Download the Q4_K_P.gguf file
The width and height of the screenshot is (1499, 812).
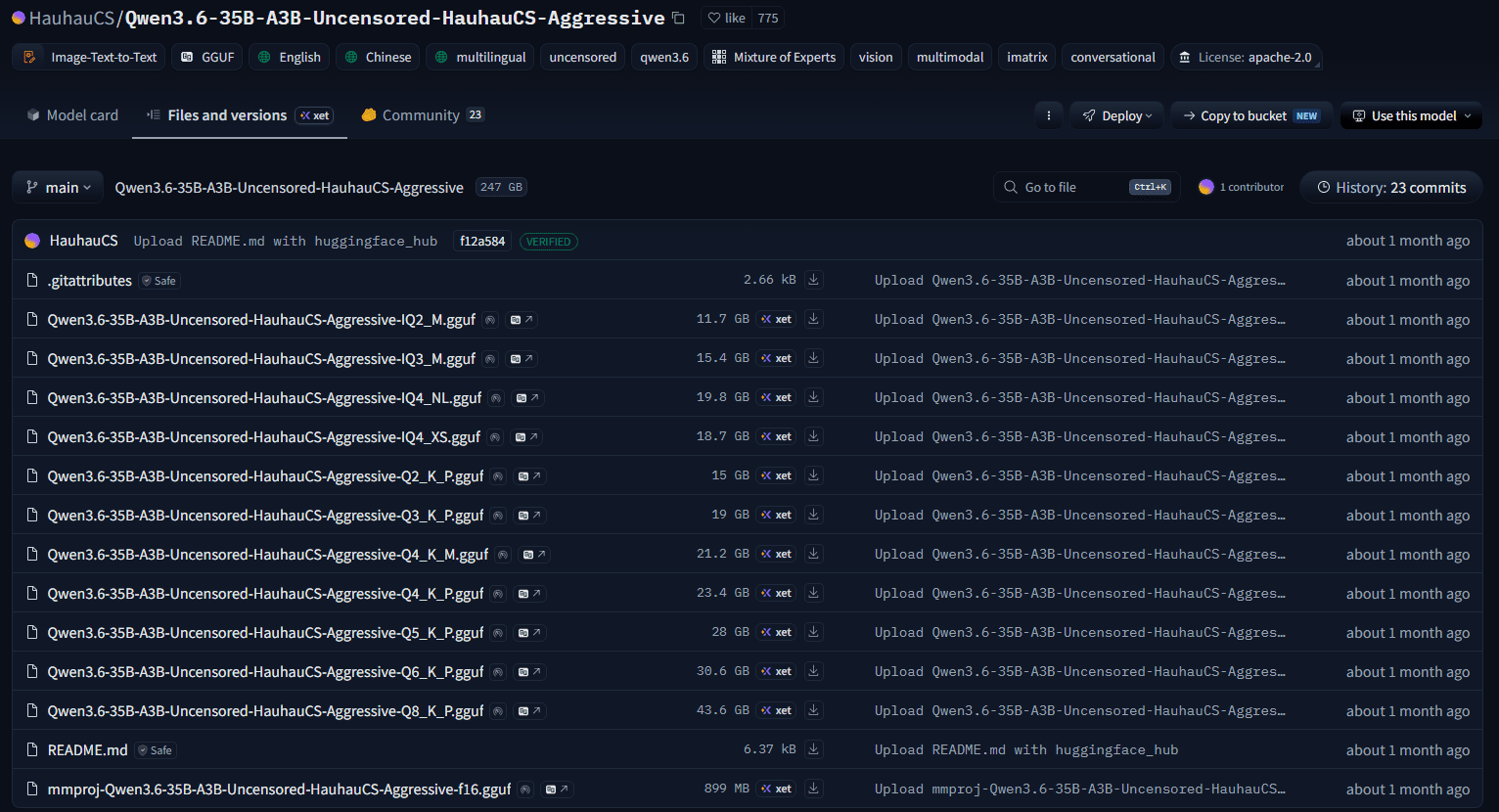(x=814, y=593)
